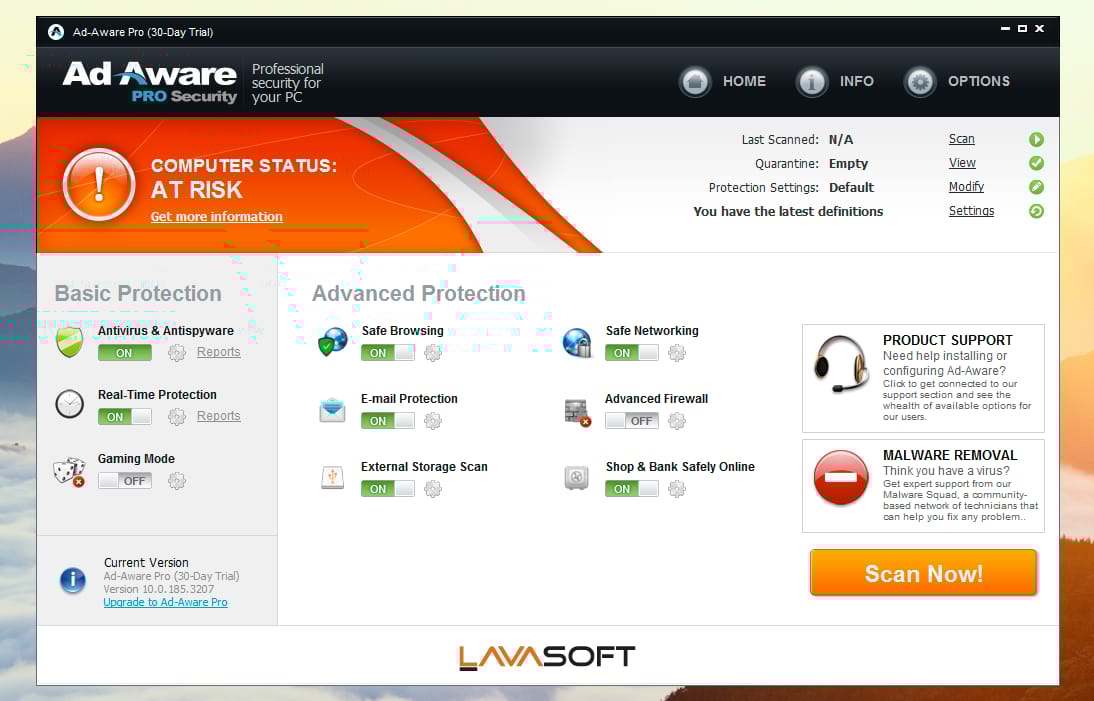Click the Advanced Firewall brick wall icon
Screen dimensions: 1094x701
tap(577, 412)
